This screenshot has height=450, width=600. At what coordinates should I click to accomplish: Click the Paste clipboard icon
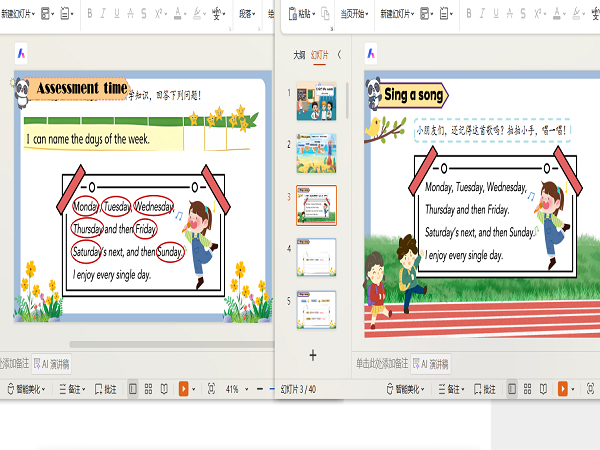pyautogui.click(x=293, y=14)
